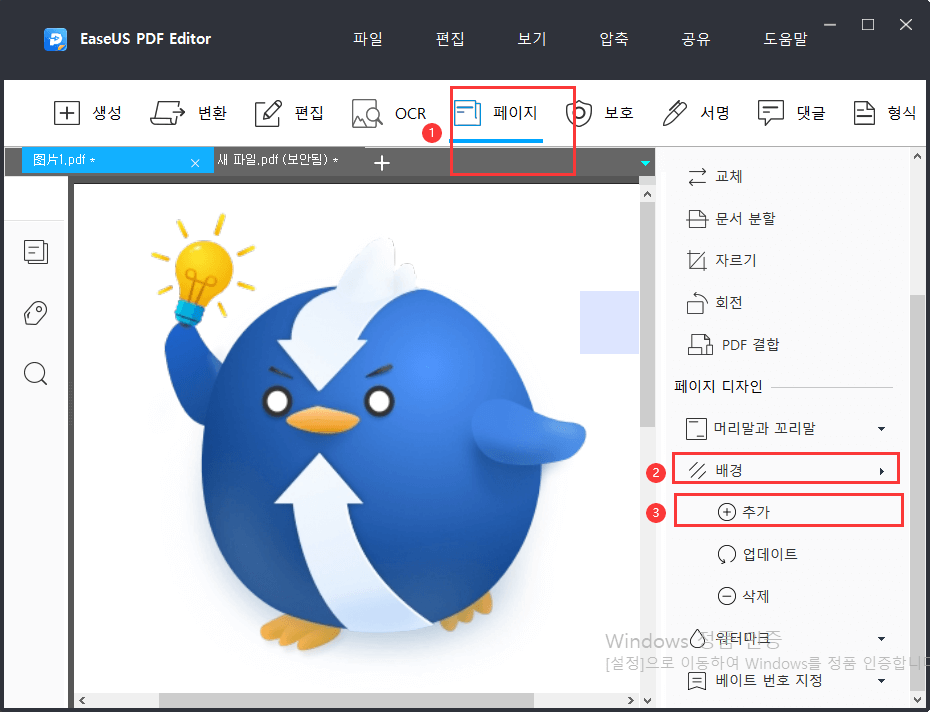Expand 머리말과 꼬리말 header footer dropdown
The image size is (930, 712).
tap(881, 428)
